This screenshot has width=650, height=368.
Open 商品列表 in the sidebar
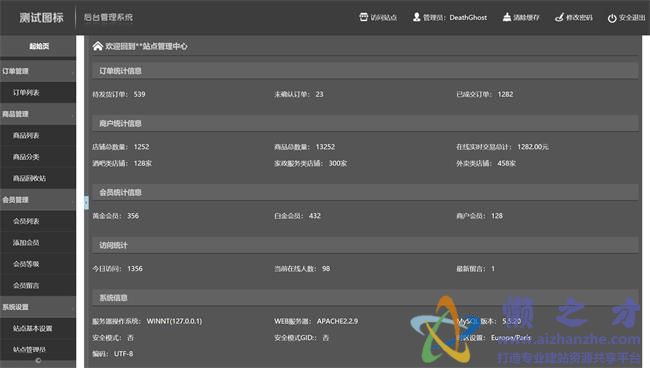[38, 136]
